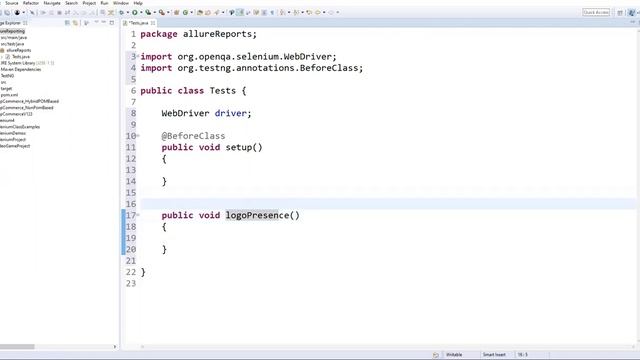Open the Coverage dropdown arrow
640x360 pixels.
[x=155, y=12]
